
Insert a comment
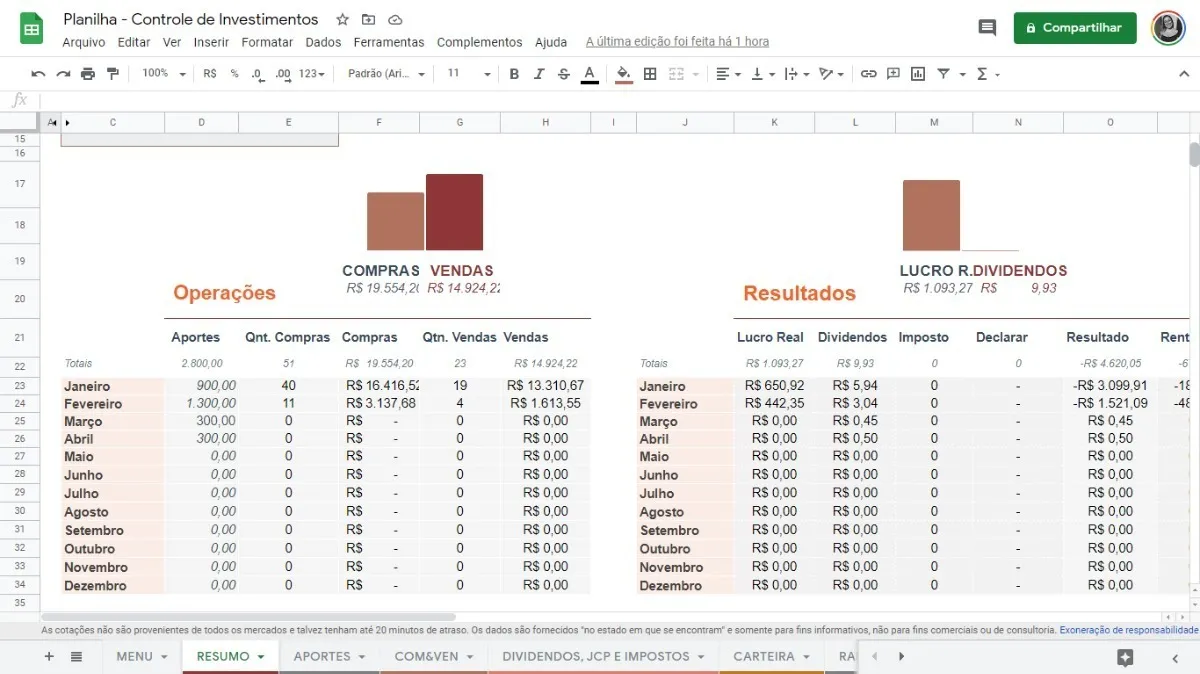click(x=893, y=74)
